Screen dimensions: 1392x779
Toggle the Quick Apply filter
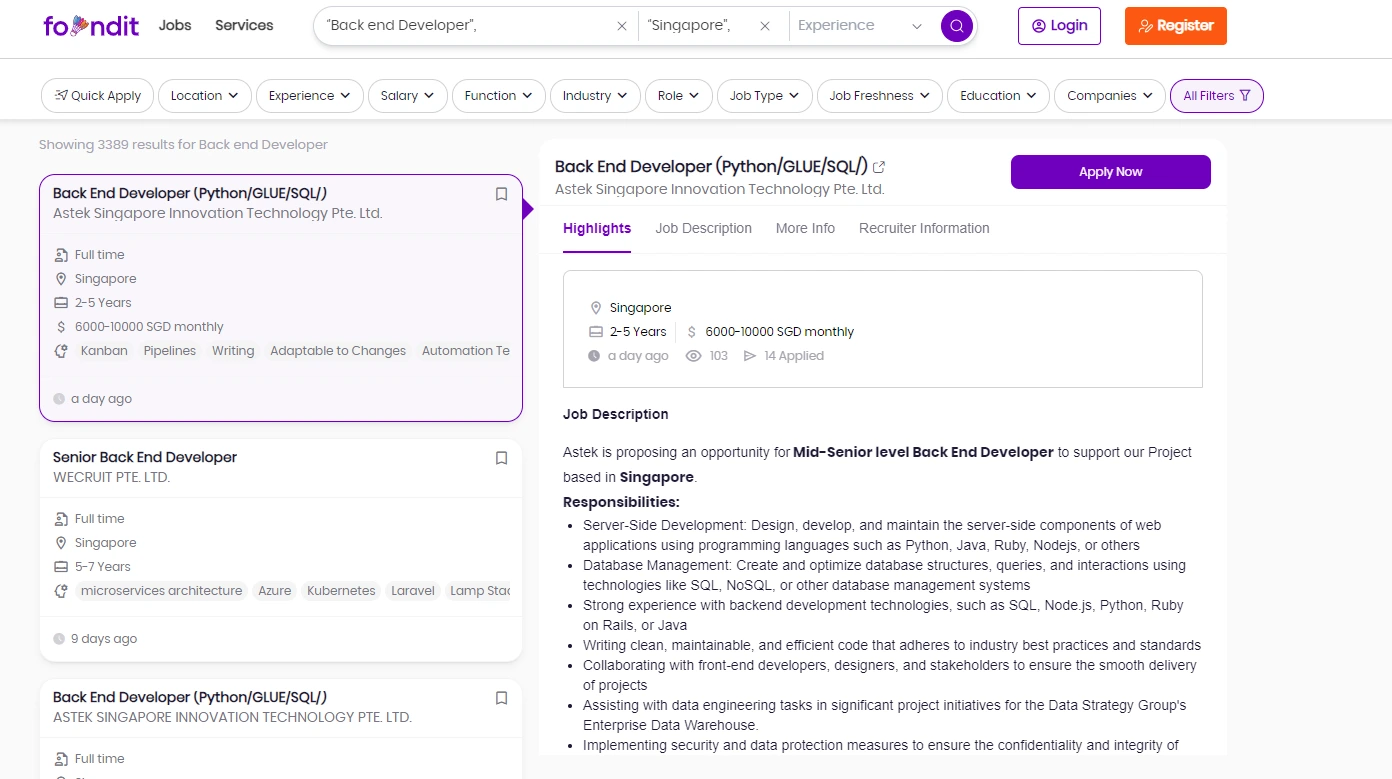(98, 96)
